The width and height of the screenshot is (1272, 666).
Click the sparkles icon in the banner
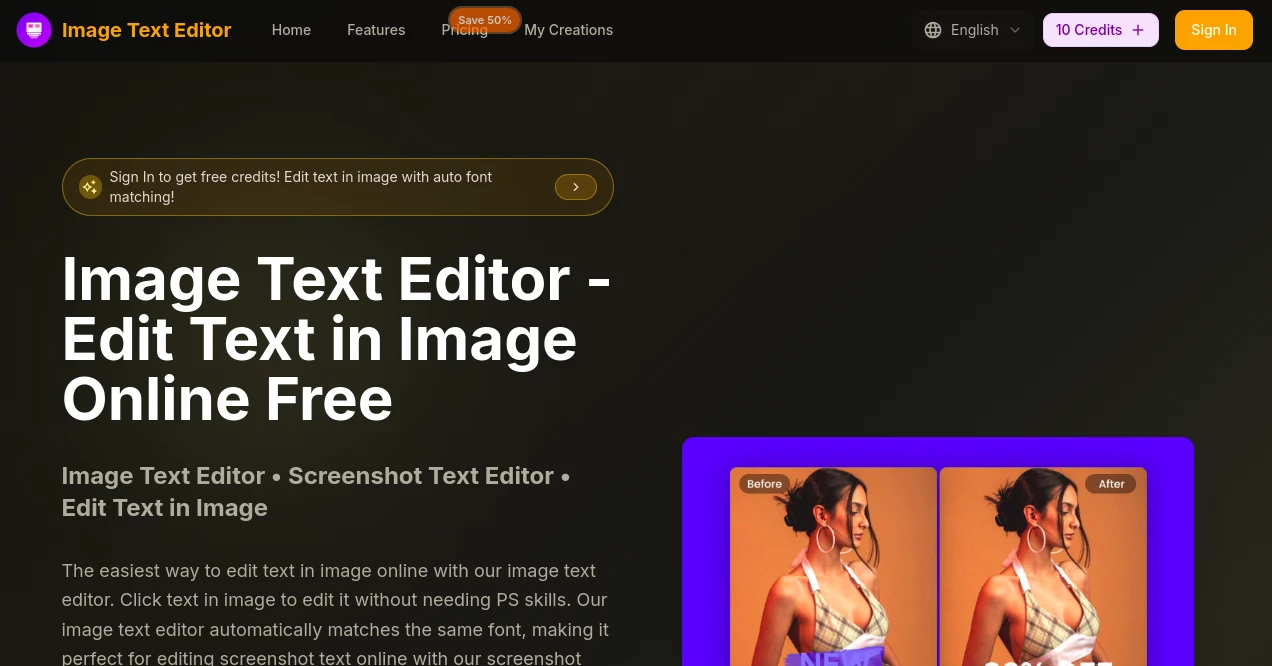[90, 187]
